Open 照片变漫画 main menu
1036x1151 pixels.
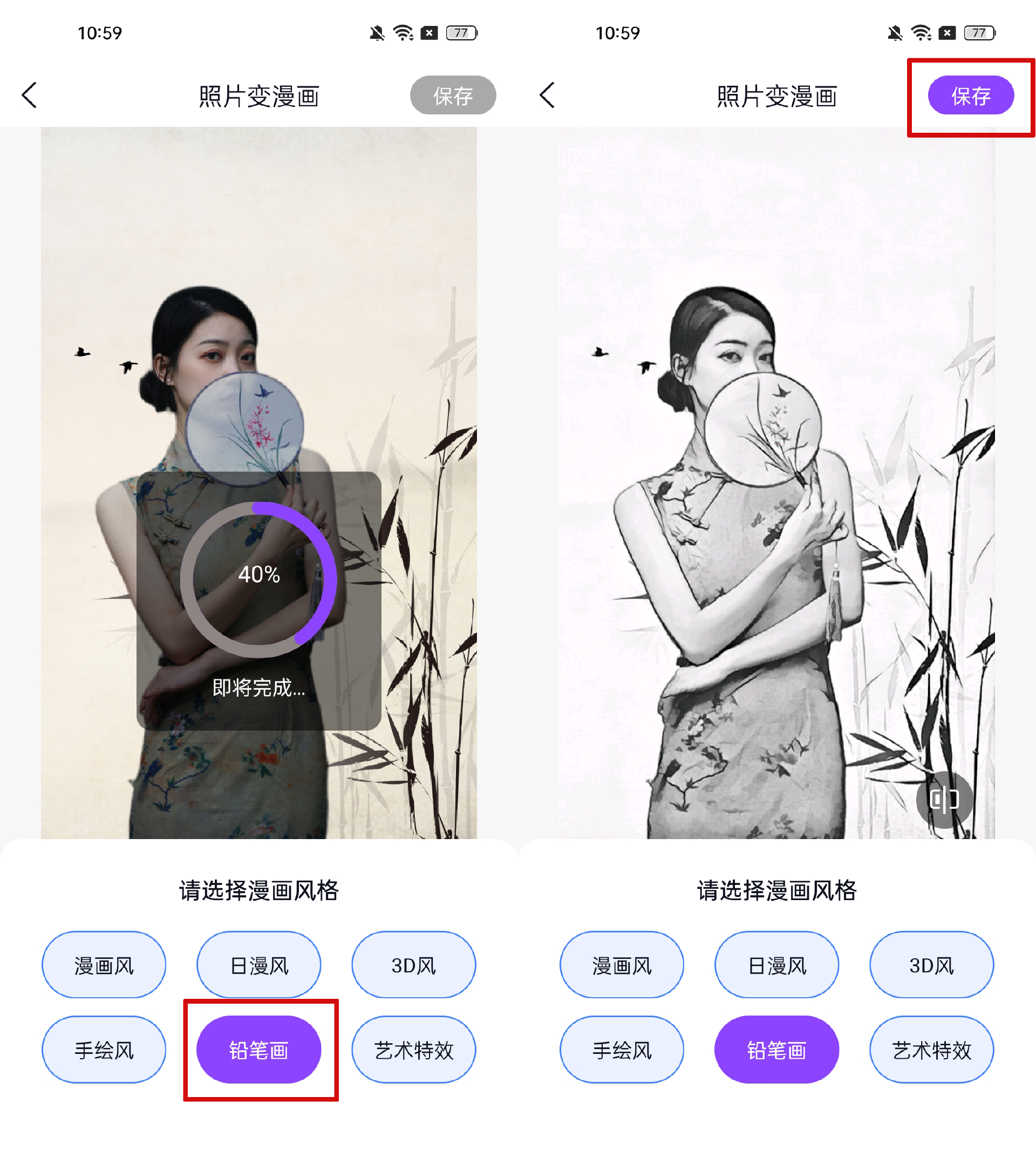pos(29,95)
